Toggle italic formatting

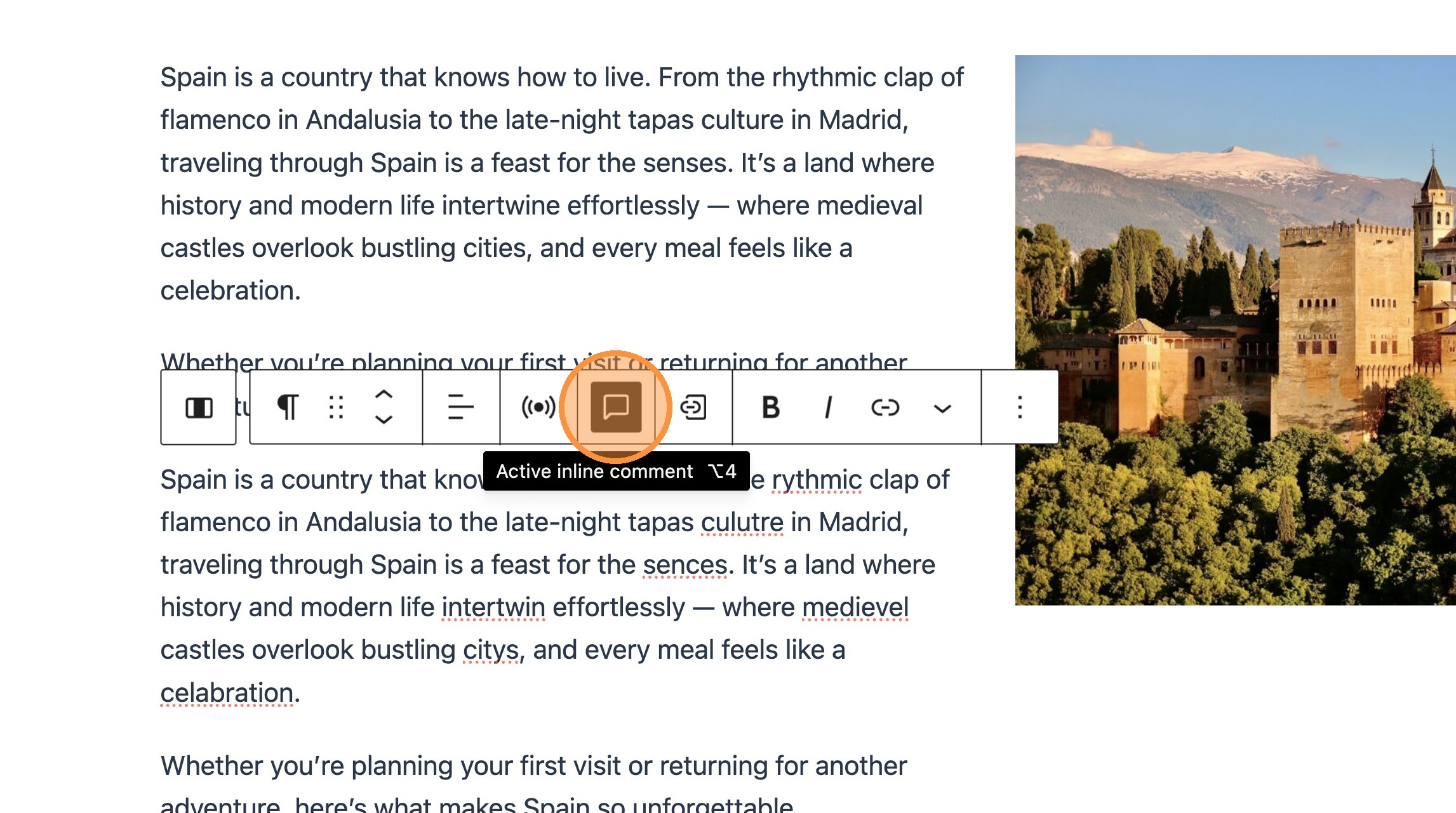tap(827, 407)
